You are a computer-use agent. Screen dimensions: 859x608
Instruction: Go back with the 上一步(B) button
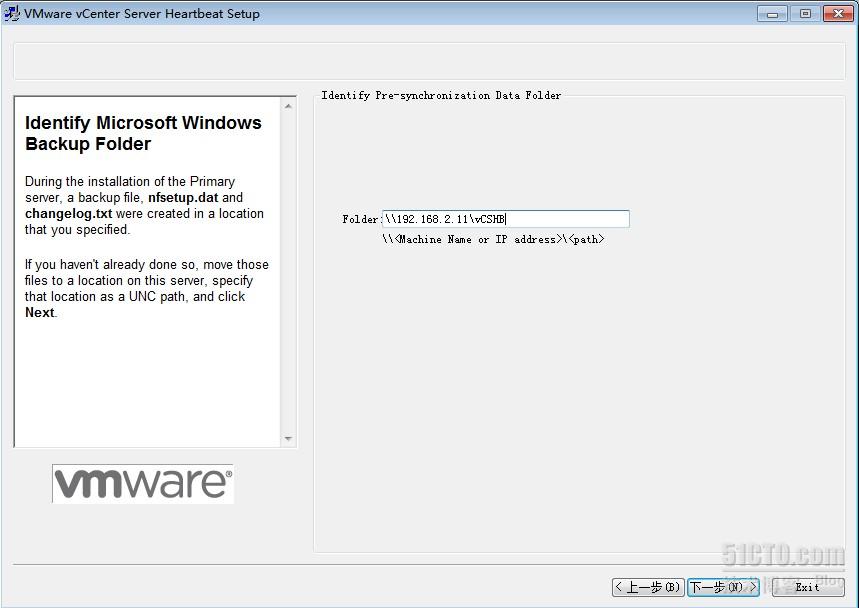pyautogui.click(x=648, y=587)
